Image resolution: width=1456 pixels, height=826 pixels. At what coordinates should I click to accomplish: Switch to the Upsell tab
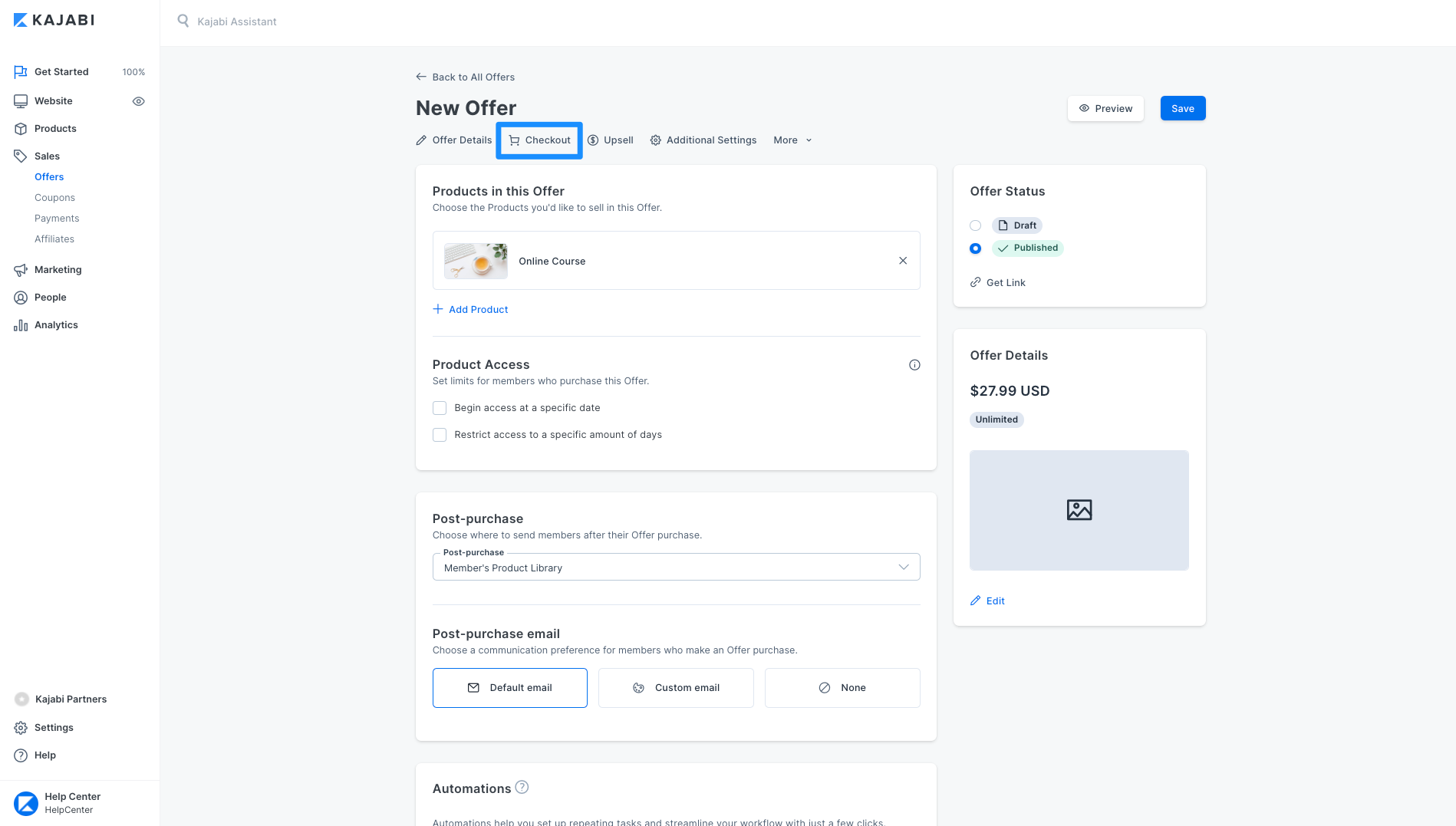[x=610, y=140]
